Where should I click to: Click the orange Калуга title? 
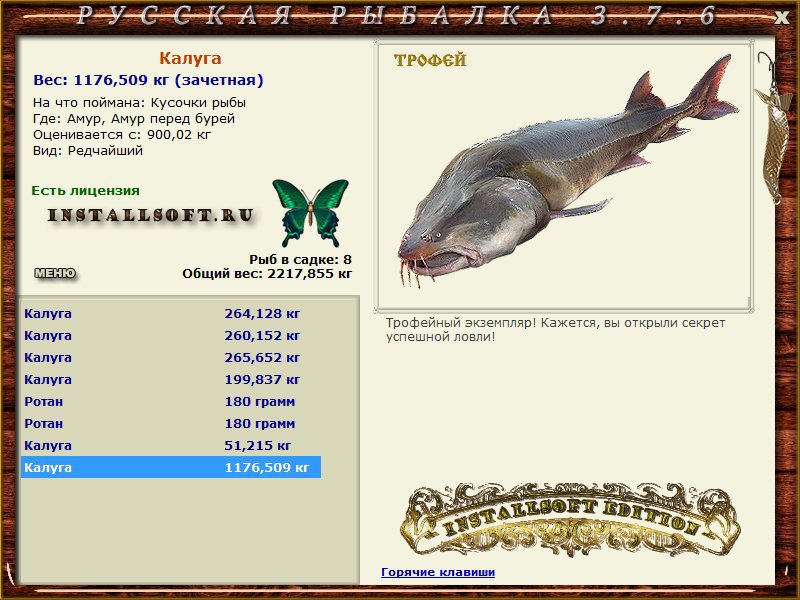click(x=190, y=58)
